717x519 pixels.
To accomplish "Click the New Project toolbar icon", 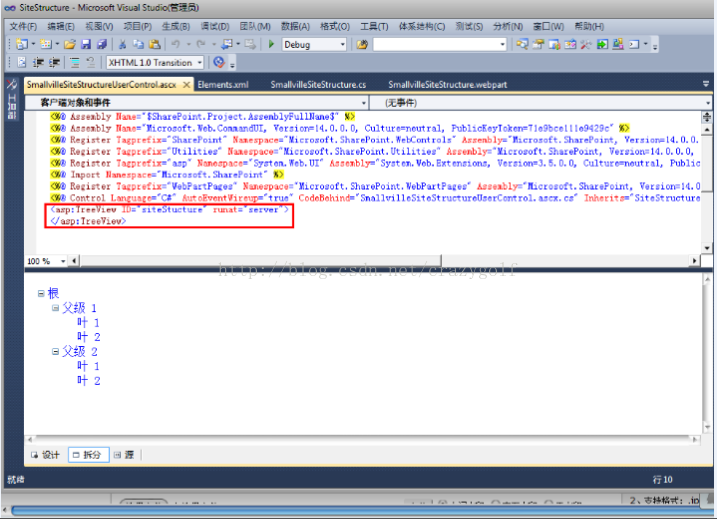I will point(21,44).
